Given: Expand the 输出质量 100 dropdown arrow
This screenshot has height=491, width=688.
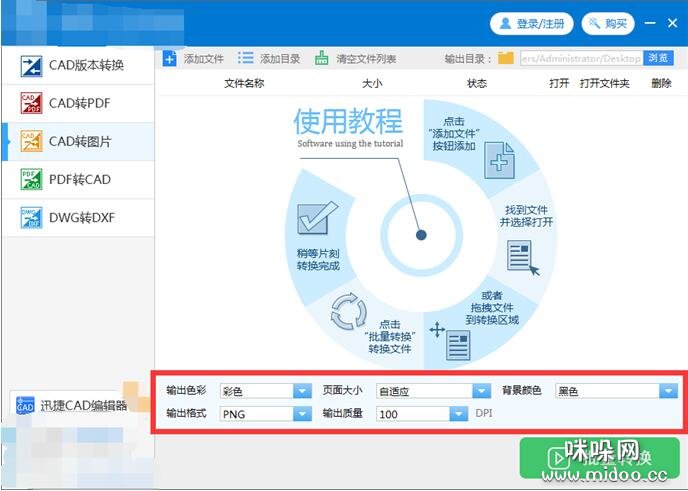Looking at the screenshot, I should pyautogui.click(x=459, y=414).
